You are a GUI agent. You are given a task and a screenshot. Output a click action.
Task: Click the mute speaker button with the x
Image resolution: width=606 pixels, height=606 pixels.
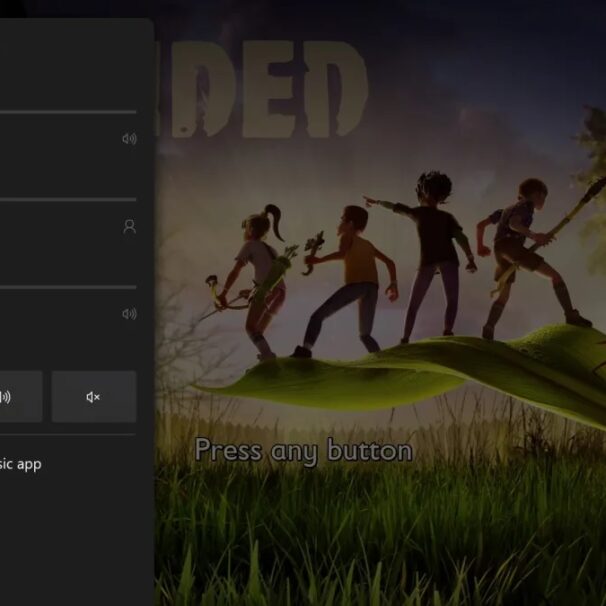click(x=94, y=397)
